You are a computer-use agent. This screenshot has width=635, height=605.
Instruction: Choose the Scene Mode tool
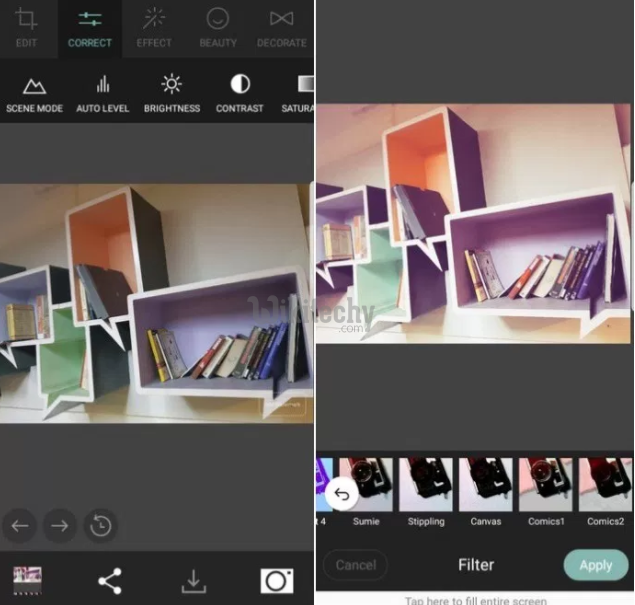[34, 93]
